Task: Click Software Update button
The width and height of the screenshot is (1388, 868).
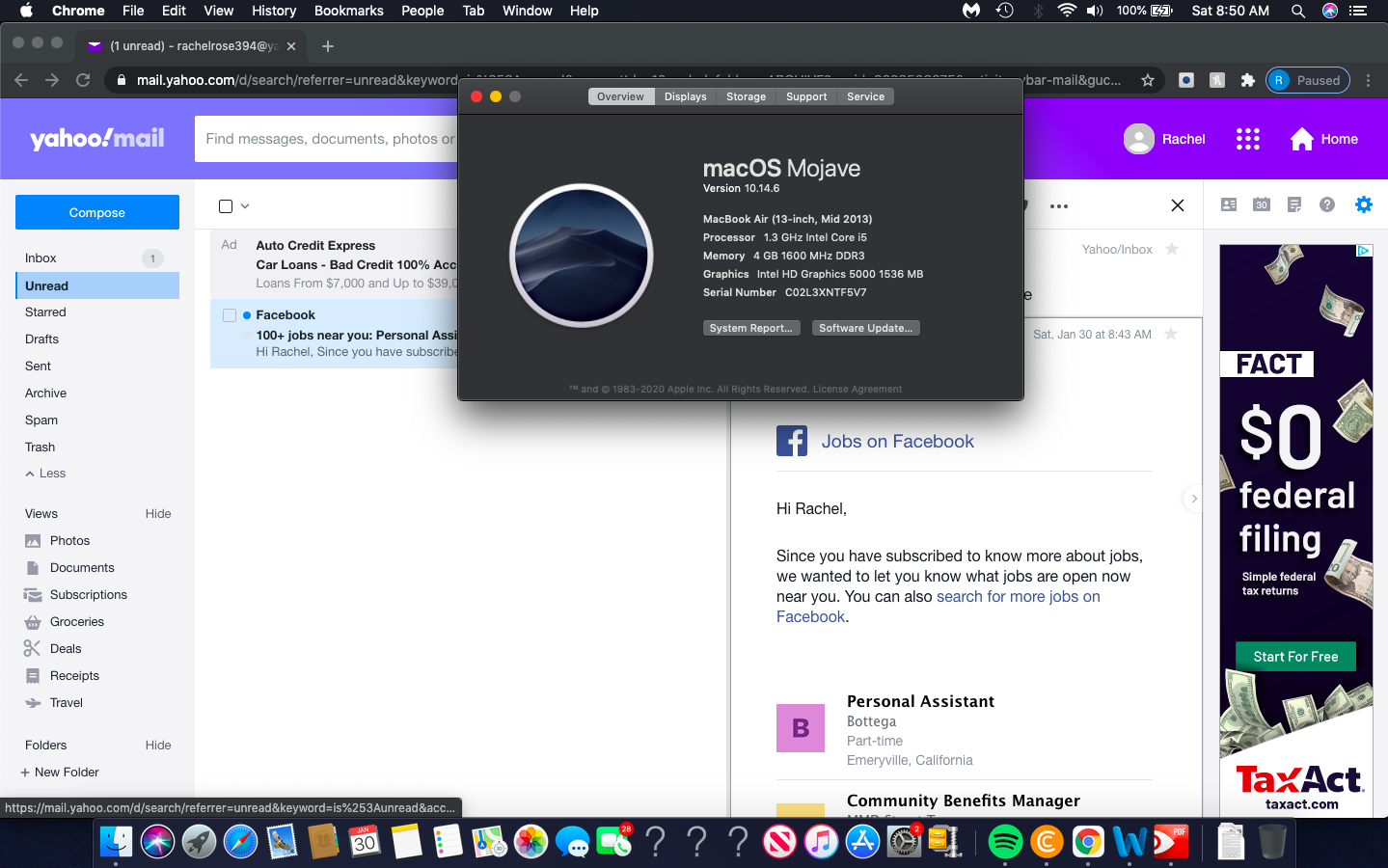Action: click(x=866, y=328)
